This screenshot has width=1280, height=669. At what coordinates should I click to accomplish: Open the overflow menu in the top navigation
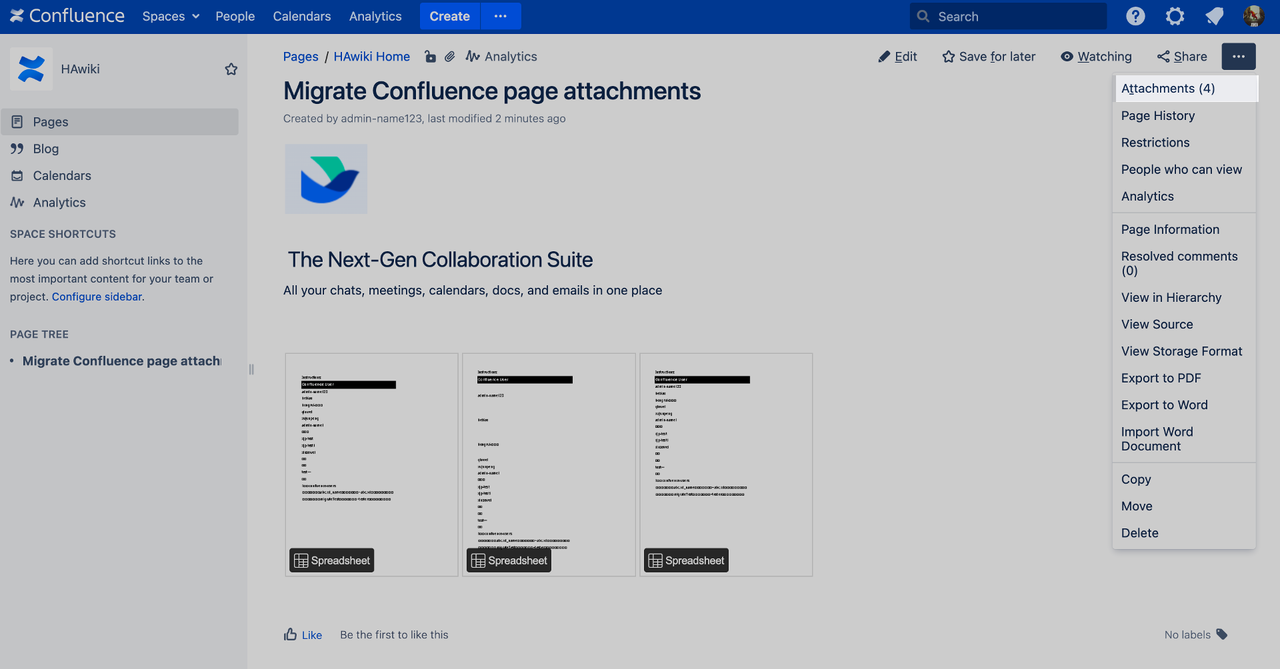point(500,16)
